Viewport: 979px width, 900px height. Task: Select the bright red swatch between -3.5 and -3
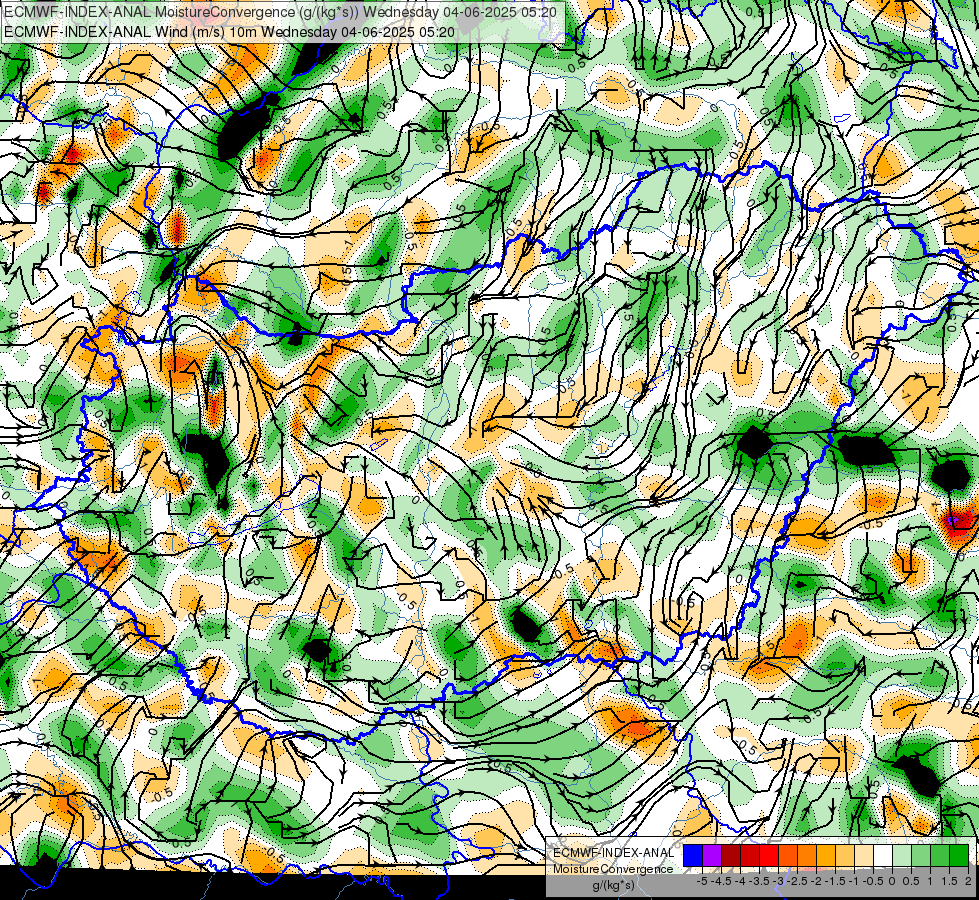769,856
